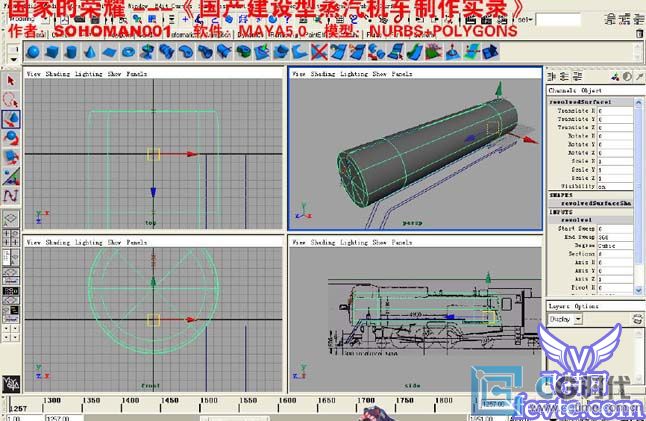The height and width of the screenshot is (421, 646).
Task: Open the sel dropdown on the status line
Action: click(525, 19)
